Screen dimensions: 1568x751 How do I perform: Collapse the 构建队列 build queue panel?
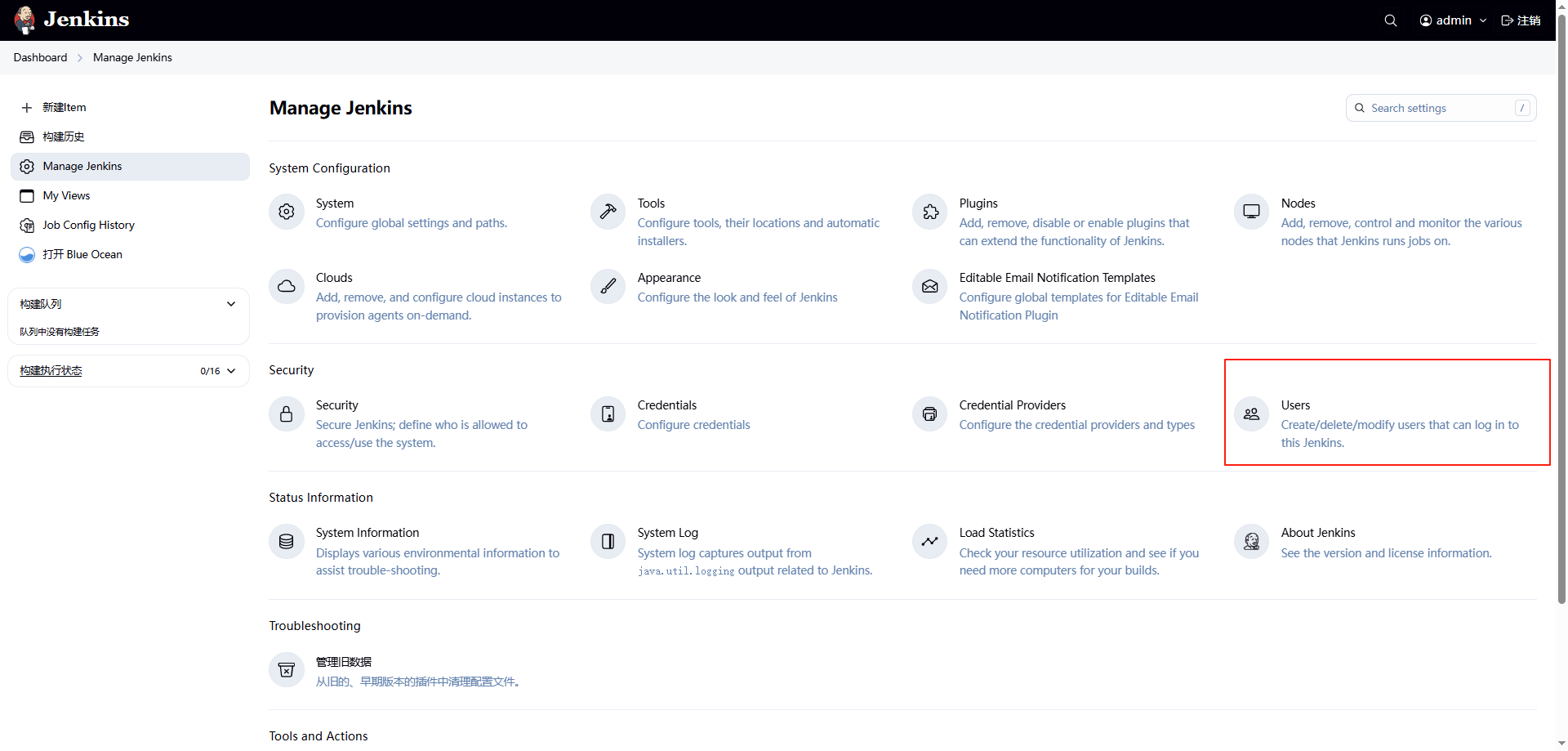pyautogui.click(x=231, y=304)
